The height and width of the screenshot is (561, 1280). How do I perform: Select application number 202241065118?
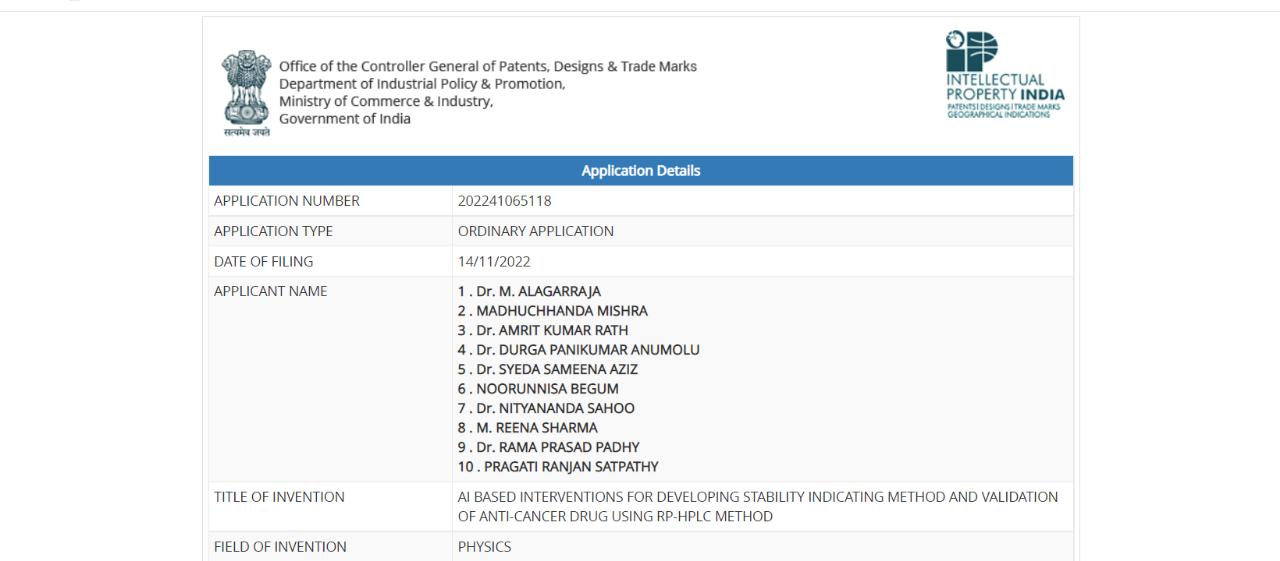(504, 201)
